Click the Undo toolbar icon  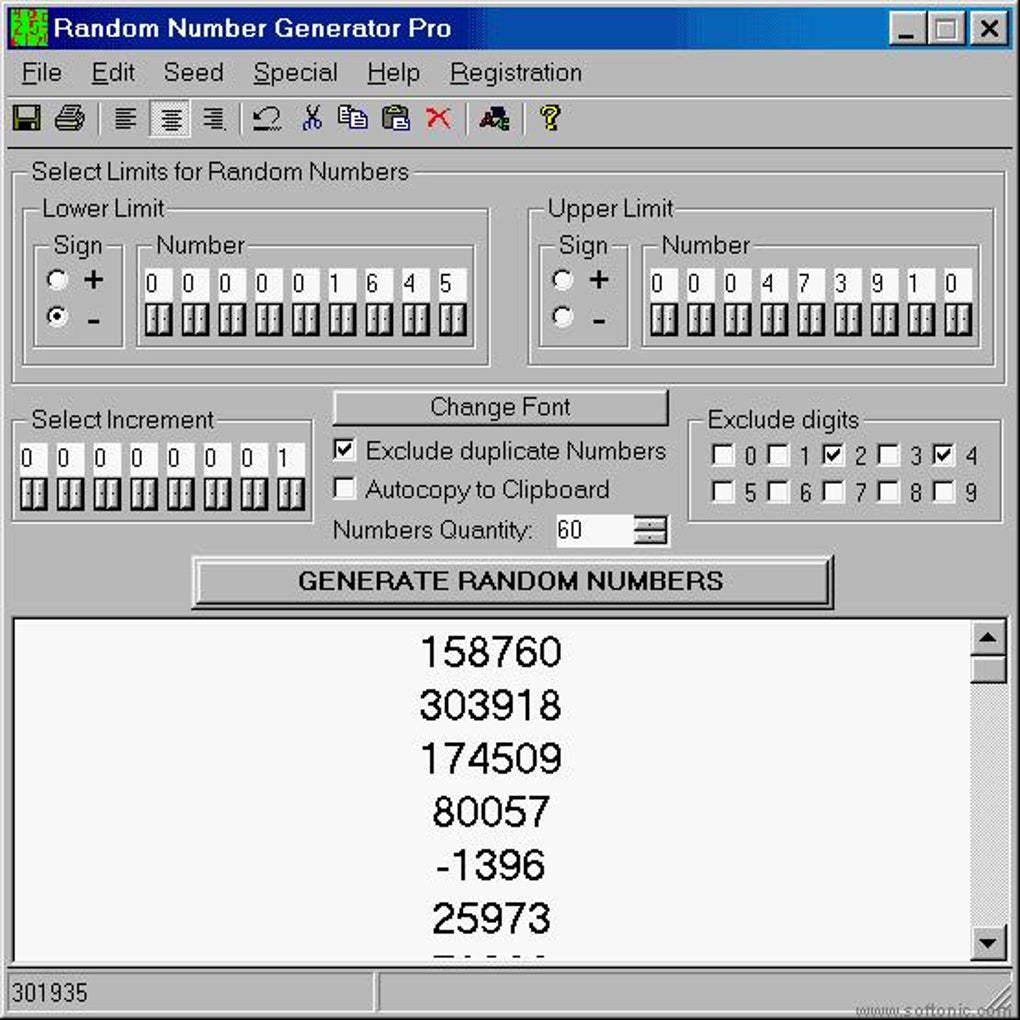click(266, 118)
